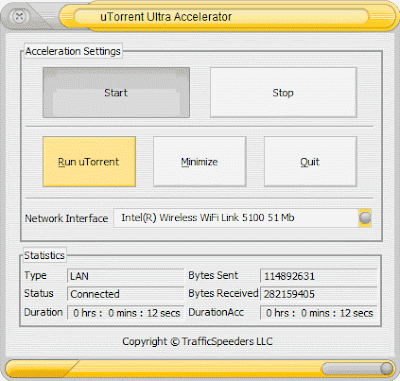Click the Type value LAN

(x=125, y=276)
